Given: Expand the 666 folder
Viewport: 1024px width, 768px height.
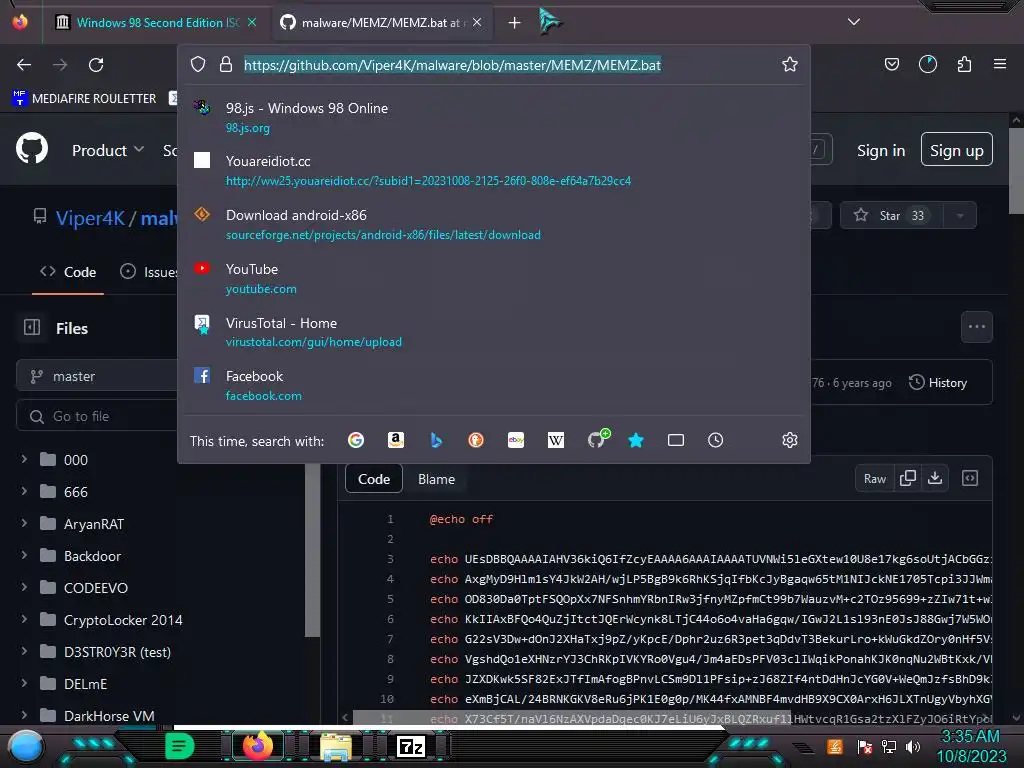Looking at the screenshot, I should [24, 491].
